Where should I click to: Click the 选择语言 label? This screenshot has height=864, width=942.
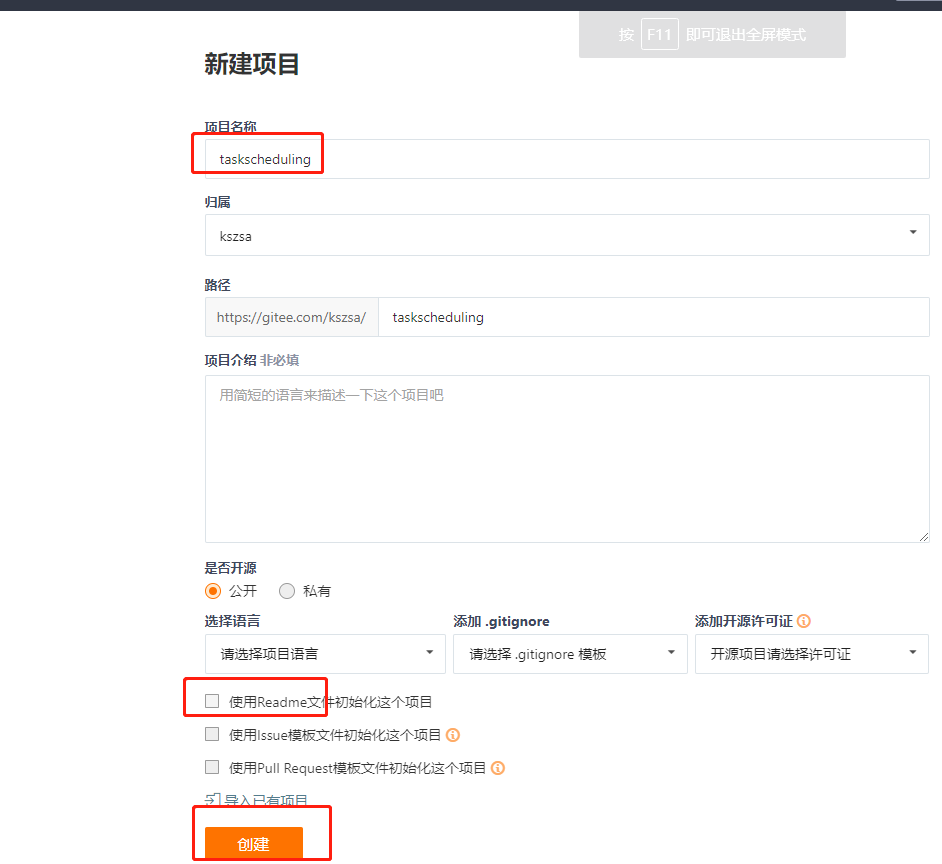232,621
